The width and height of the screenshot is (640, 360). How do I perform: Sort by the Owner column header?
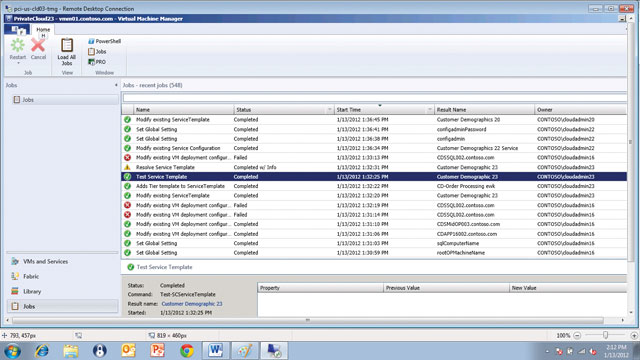pos(580,109)
